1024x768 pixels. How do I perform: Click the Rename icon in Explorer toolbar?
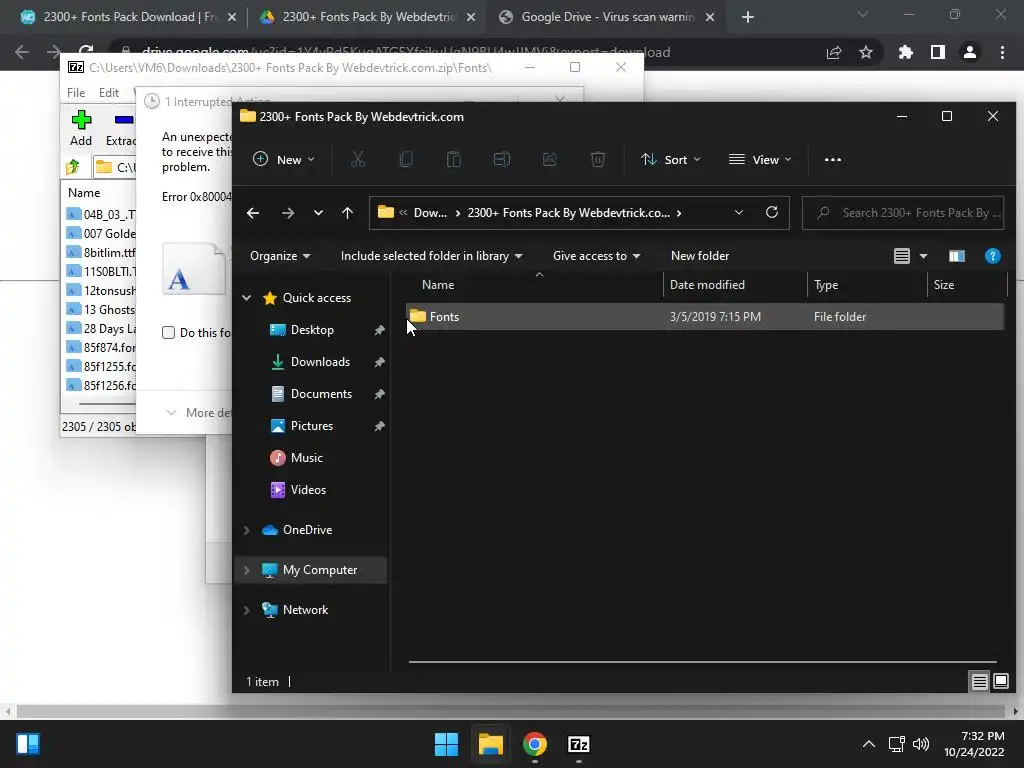pyautogui.click(x=502, y=159)
